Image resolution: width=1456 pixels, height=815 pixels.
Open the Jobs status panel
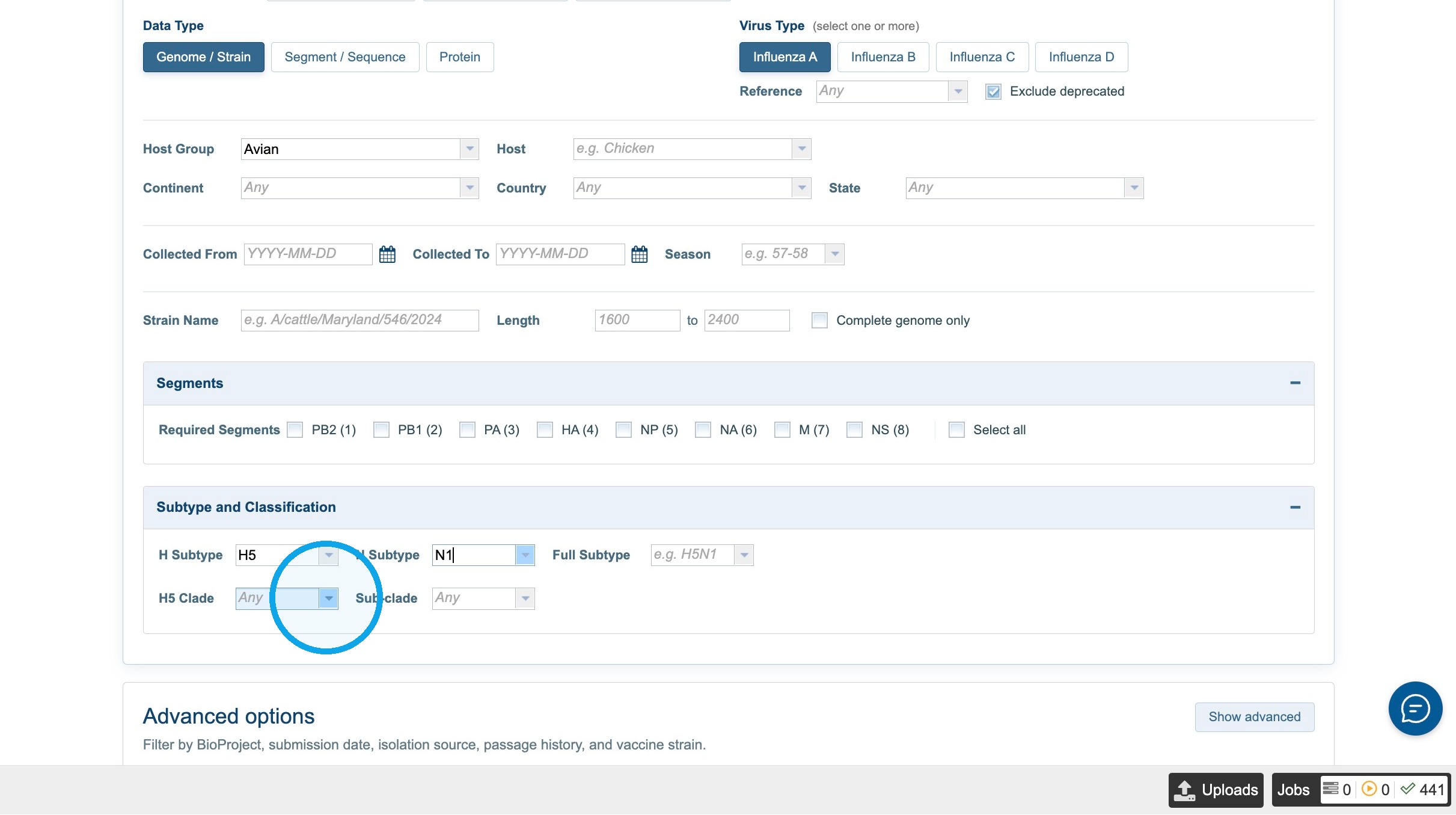point(1293,790)
